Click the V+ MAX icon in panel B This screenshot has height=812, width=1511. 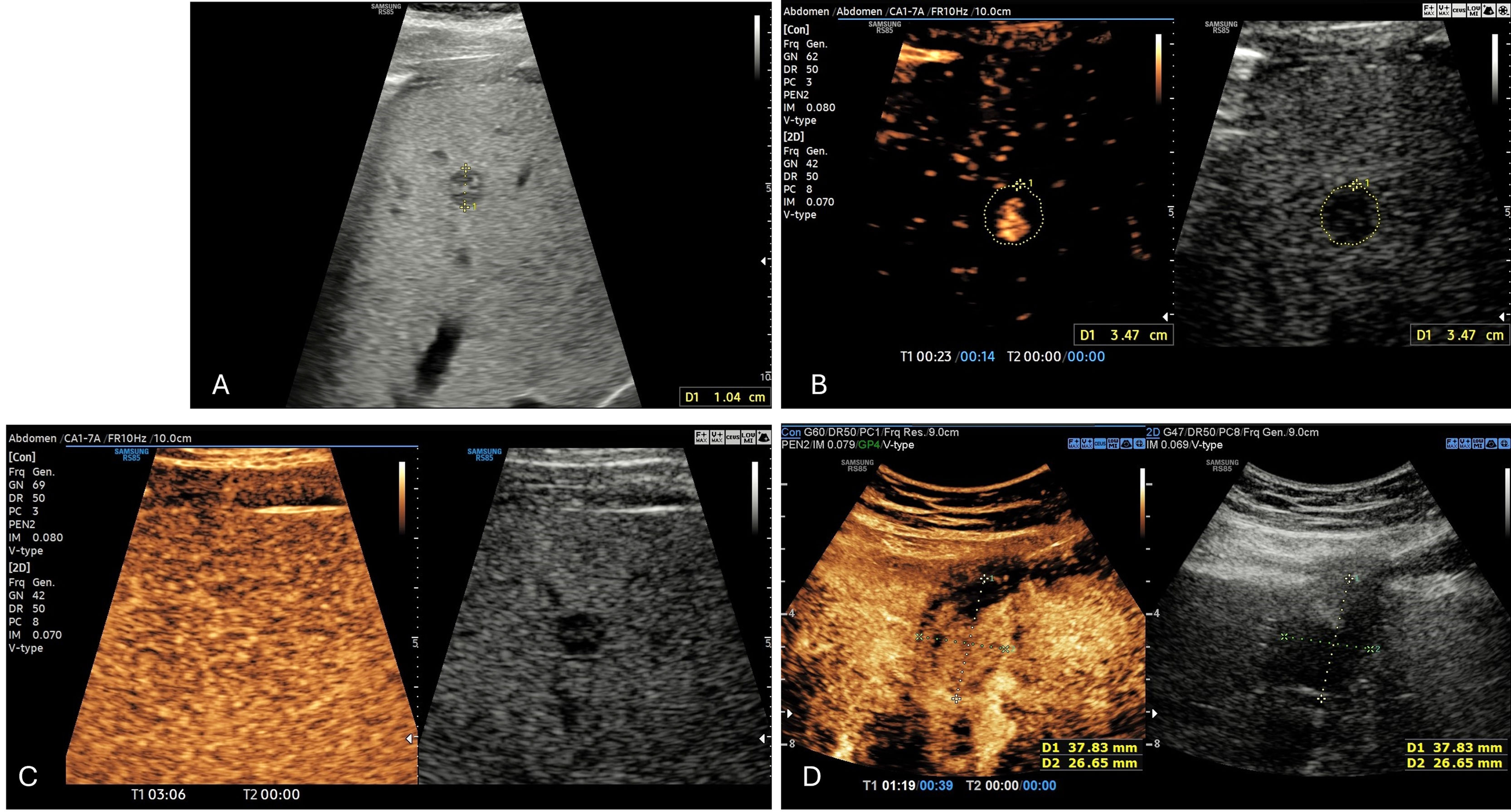click(x=1444, y=10)
